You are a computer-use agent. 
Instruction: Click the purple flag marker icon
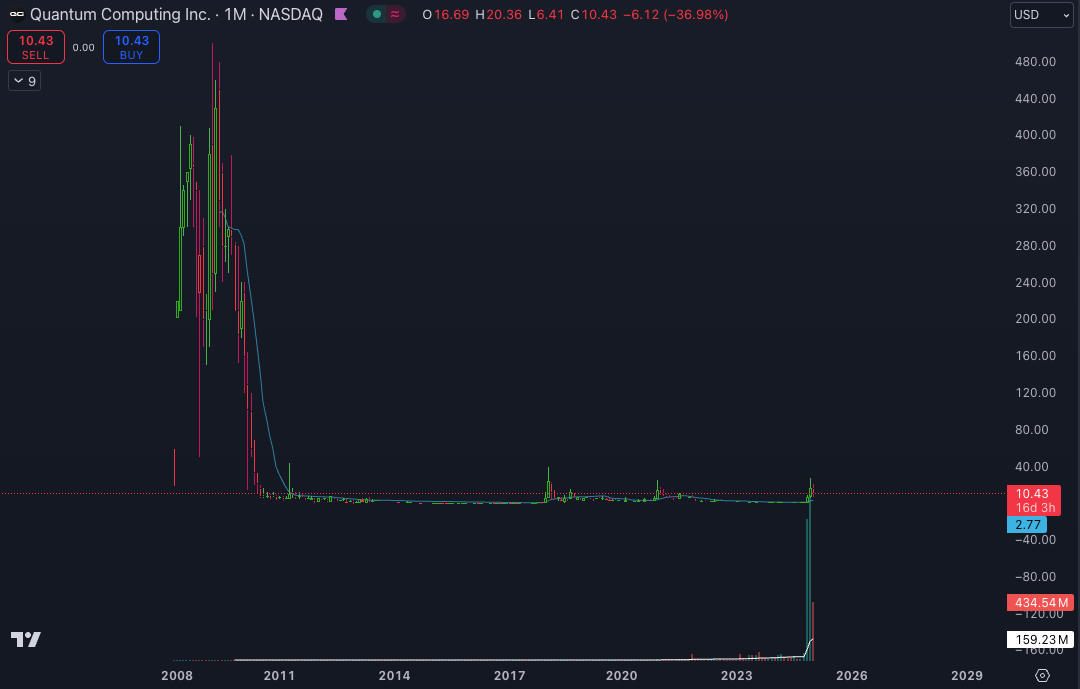(x=341, y=14)
